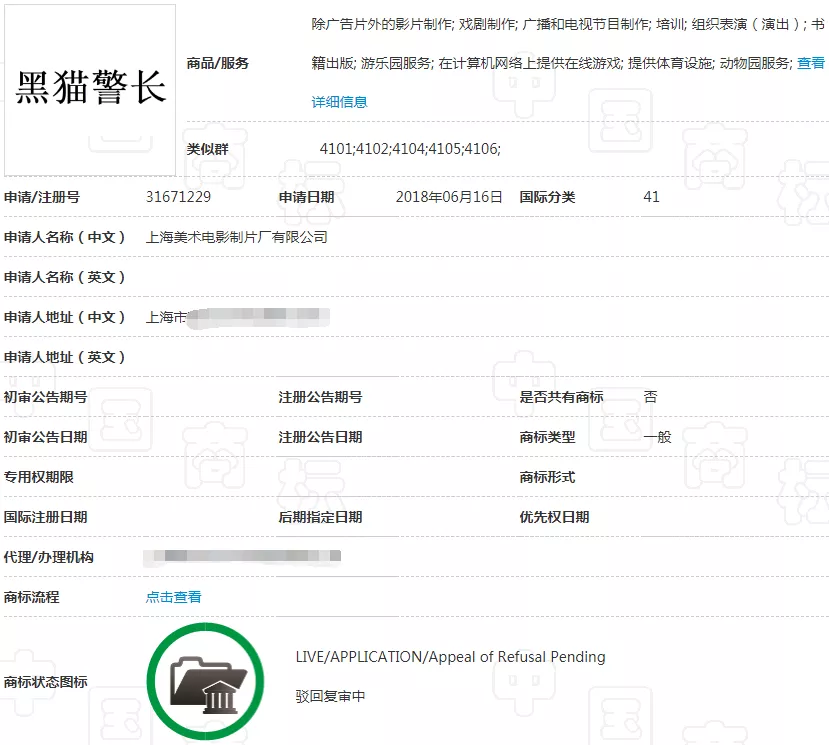Click the 专用权期限 field label
Viewport: 829px width, 745px height.
tap(42, 477)
